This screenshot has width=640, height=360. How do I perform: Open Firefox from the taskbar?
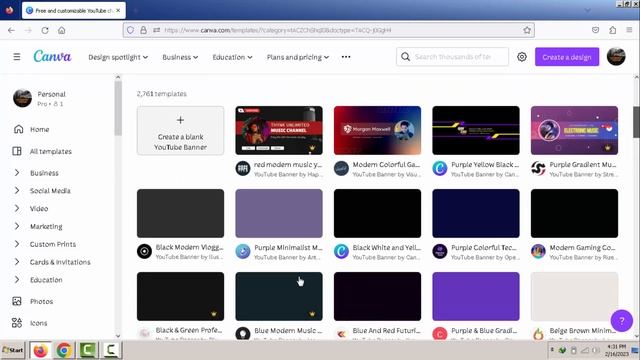40,350
